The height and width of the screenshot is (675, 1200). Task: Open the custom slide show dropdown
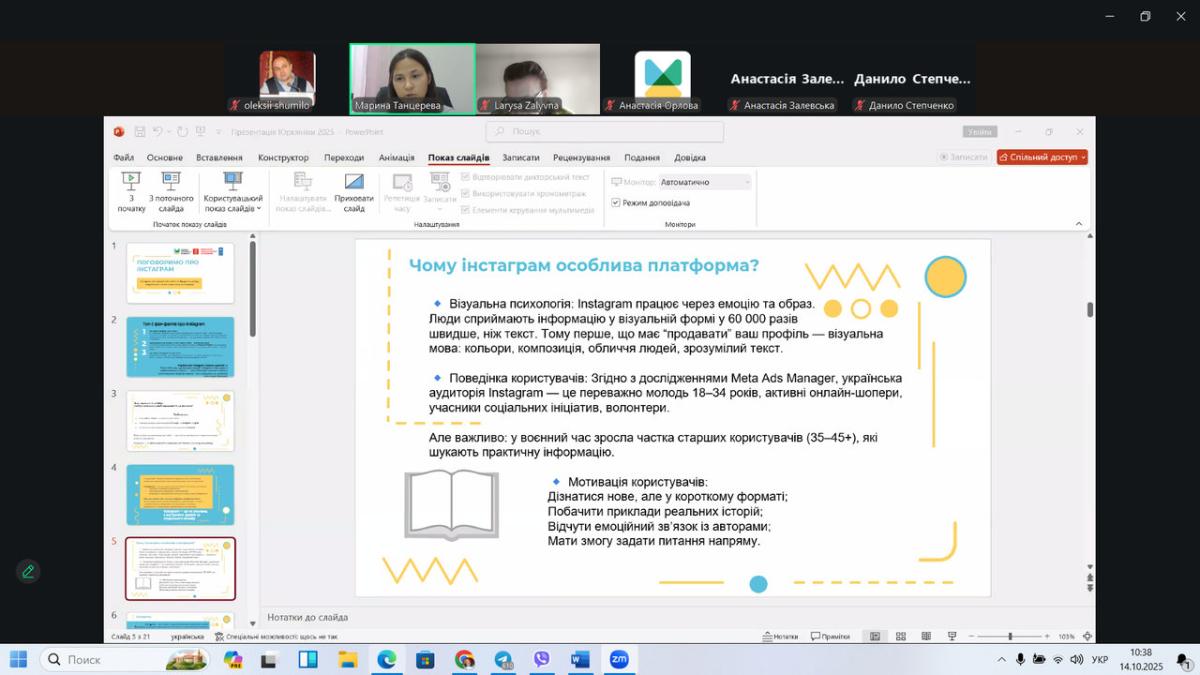point(233,190)
